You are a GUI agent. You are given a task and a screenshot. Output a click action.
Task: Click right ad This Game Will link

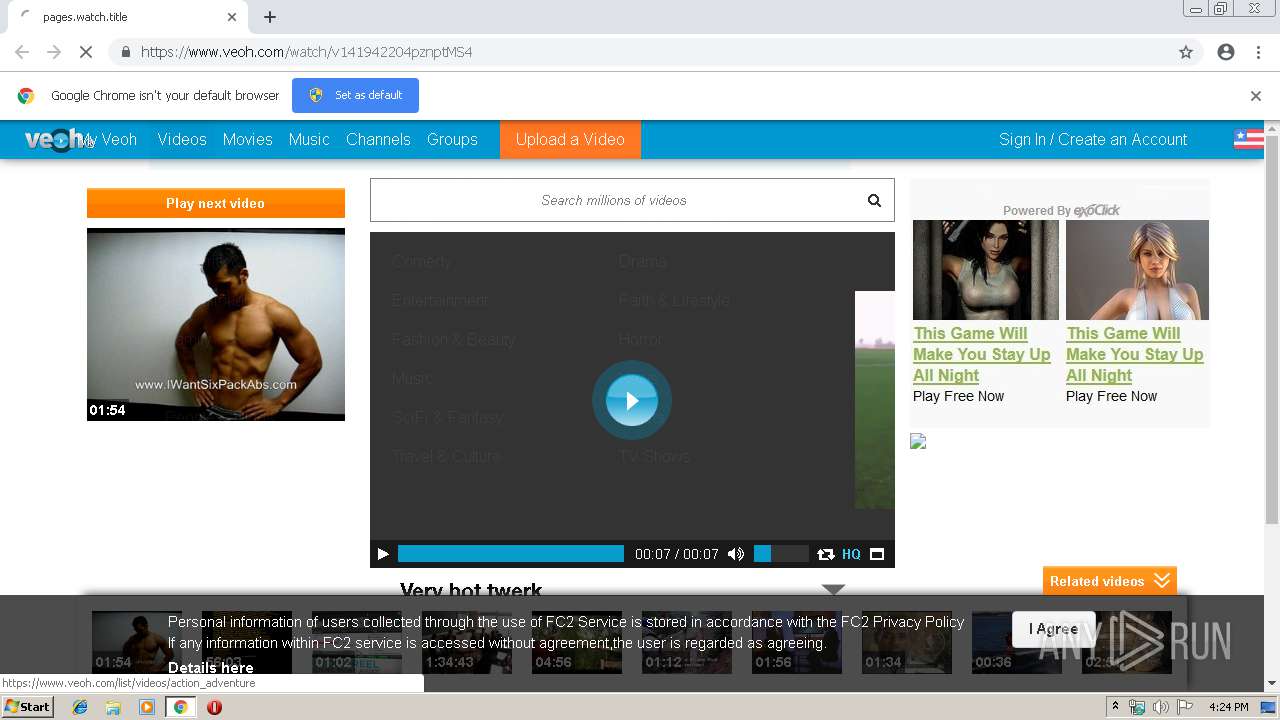[x=1135, y=354]
